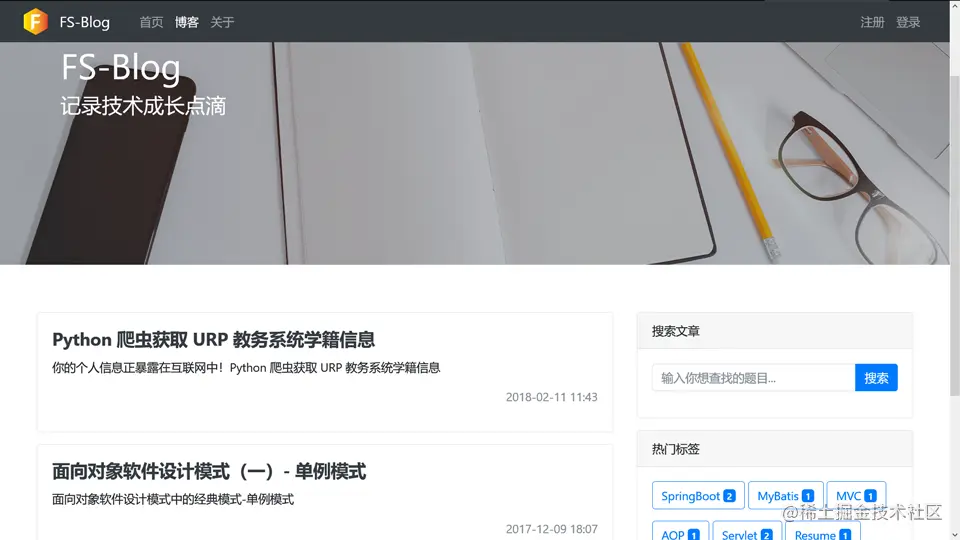The height and width of the screenshot is (540, 960).
Task: Select the Resume tag
Action: coord(823,531)
